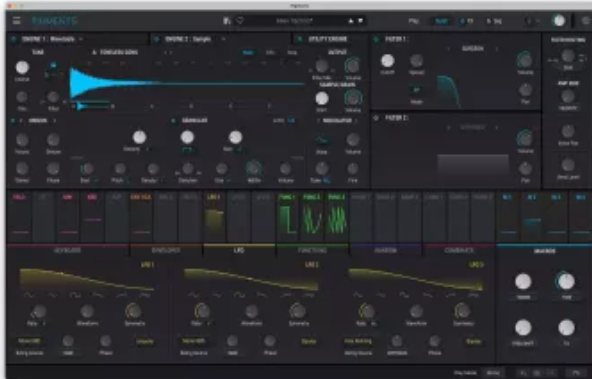
Task: Switch to the Seq view tab
Action: click(494, 22)
